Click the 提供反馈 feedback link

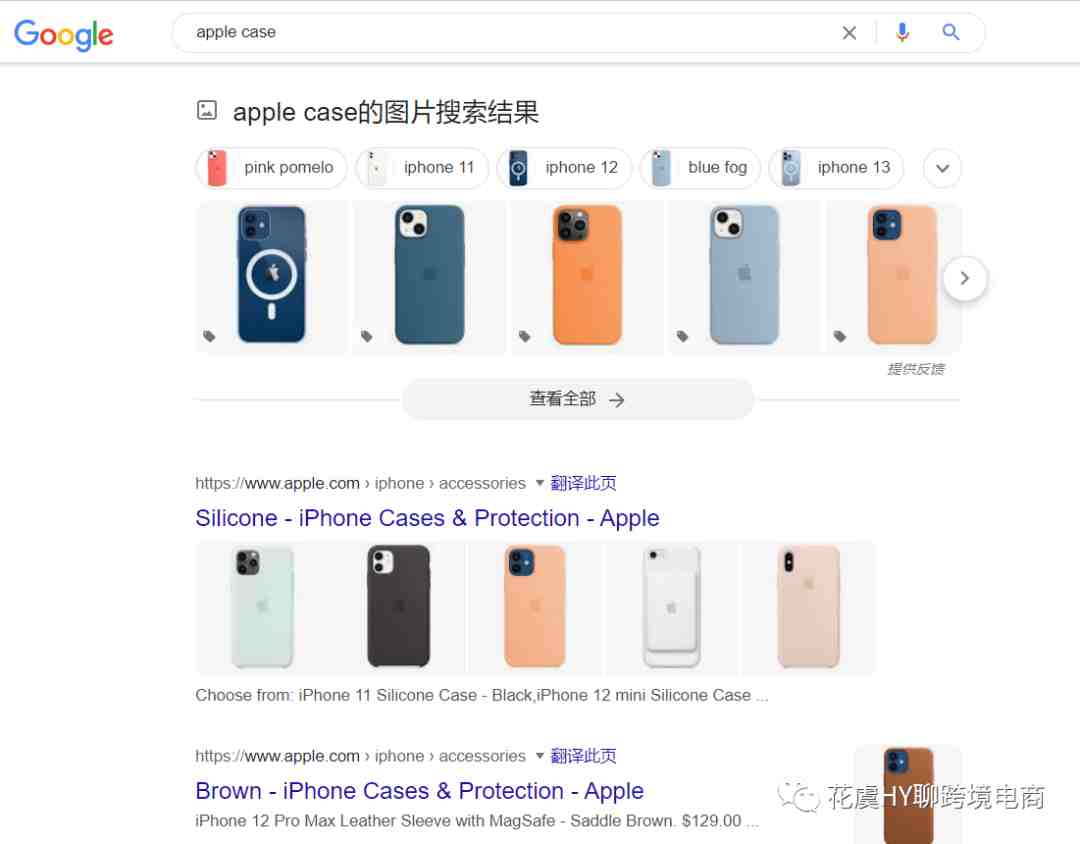pyautogui.click(x=915, y=369)
